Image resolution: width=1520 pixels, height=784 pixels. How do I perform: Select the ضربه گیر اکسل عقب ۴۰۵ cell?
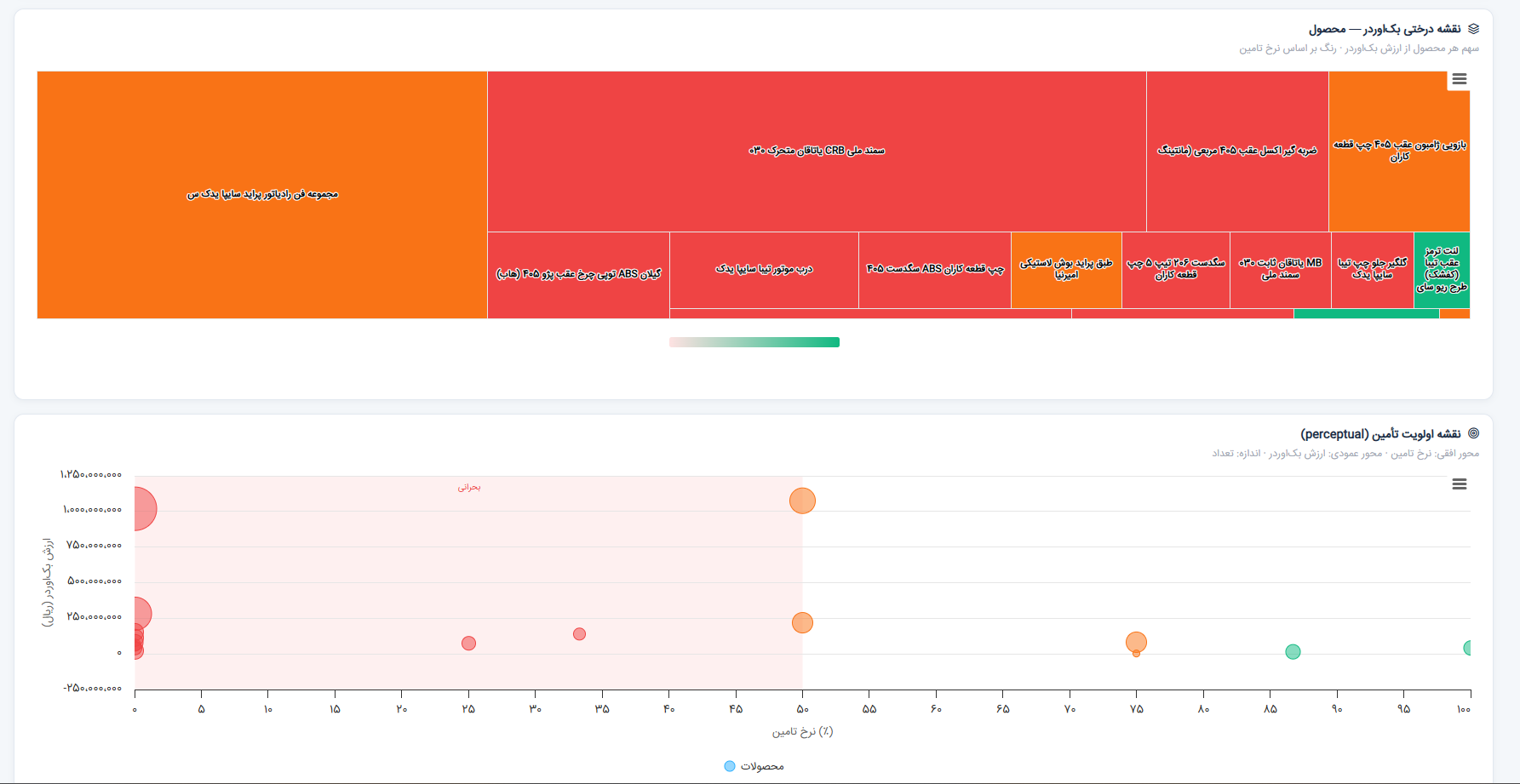click(x=1237, y=152)
